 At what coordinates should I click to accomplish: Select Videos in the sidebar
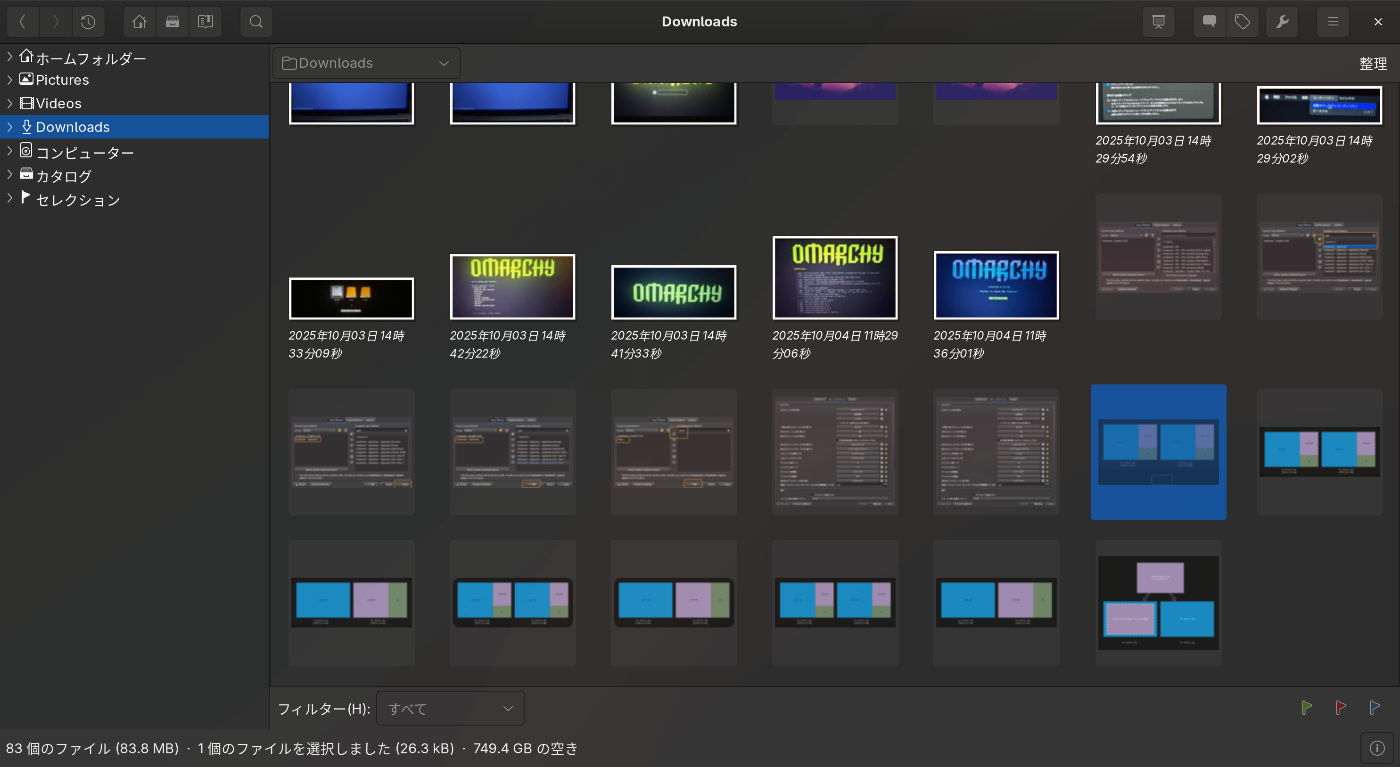pos(59,103)
